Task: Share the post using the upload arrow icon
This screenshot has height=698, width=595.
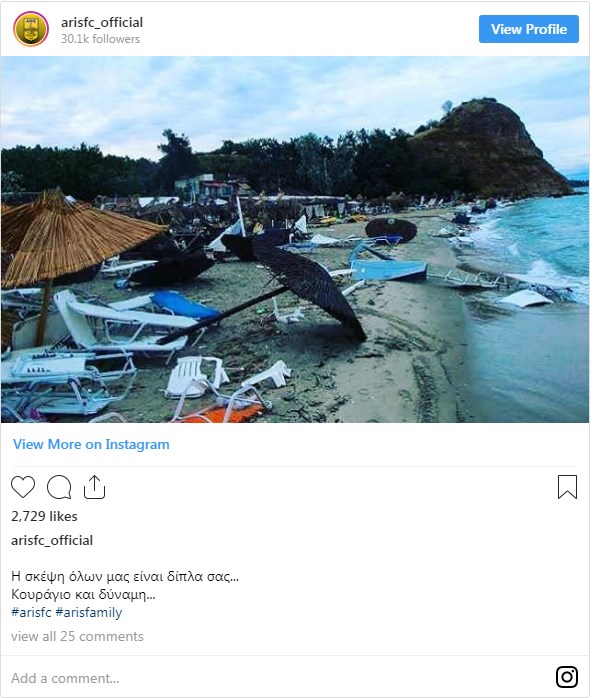Action: [x=94, y=487]
